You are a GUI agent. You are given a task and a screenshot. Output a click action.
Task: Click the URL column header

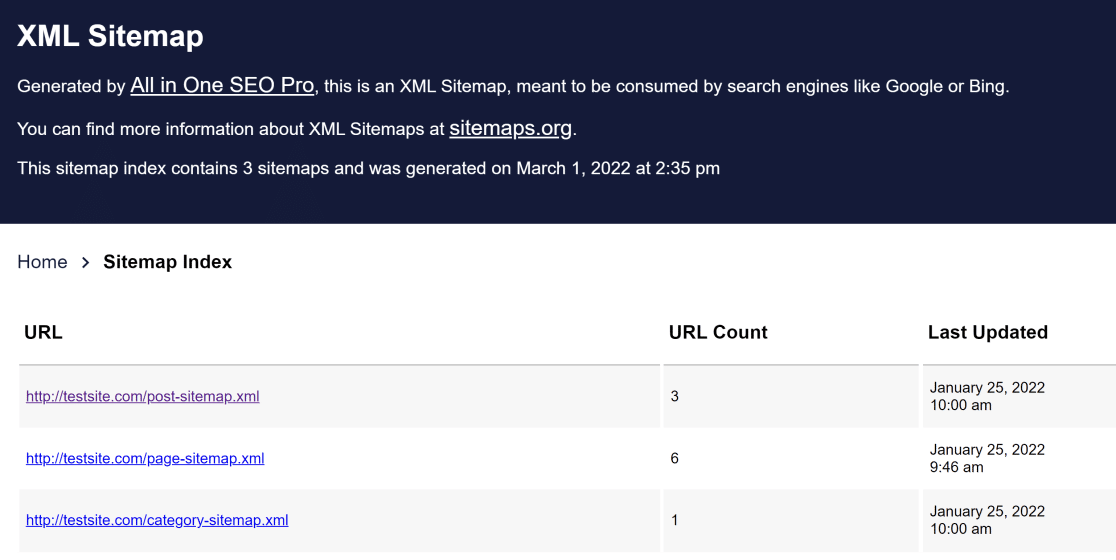[43, 333]
